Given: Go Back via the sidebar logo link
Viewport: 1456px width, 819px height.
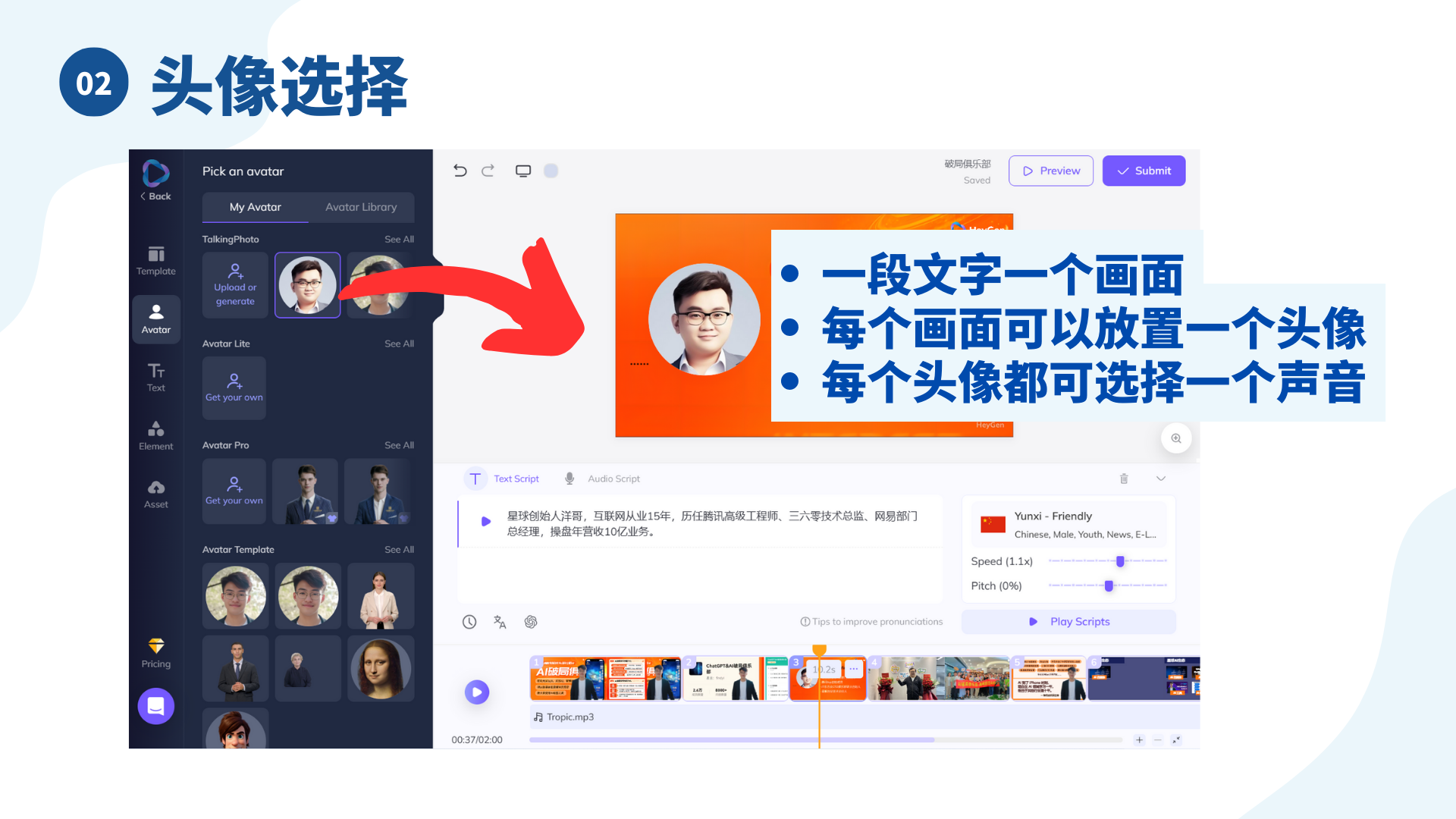Looking at the screenshot, I should (x=155, y=181).
